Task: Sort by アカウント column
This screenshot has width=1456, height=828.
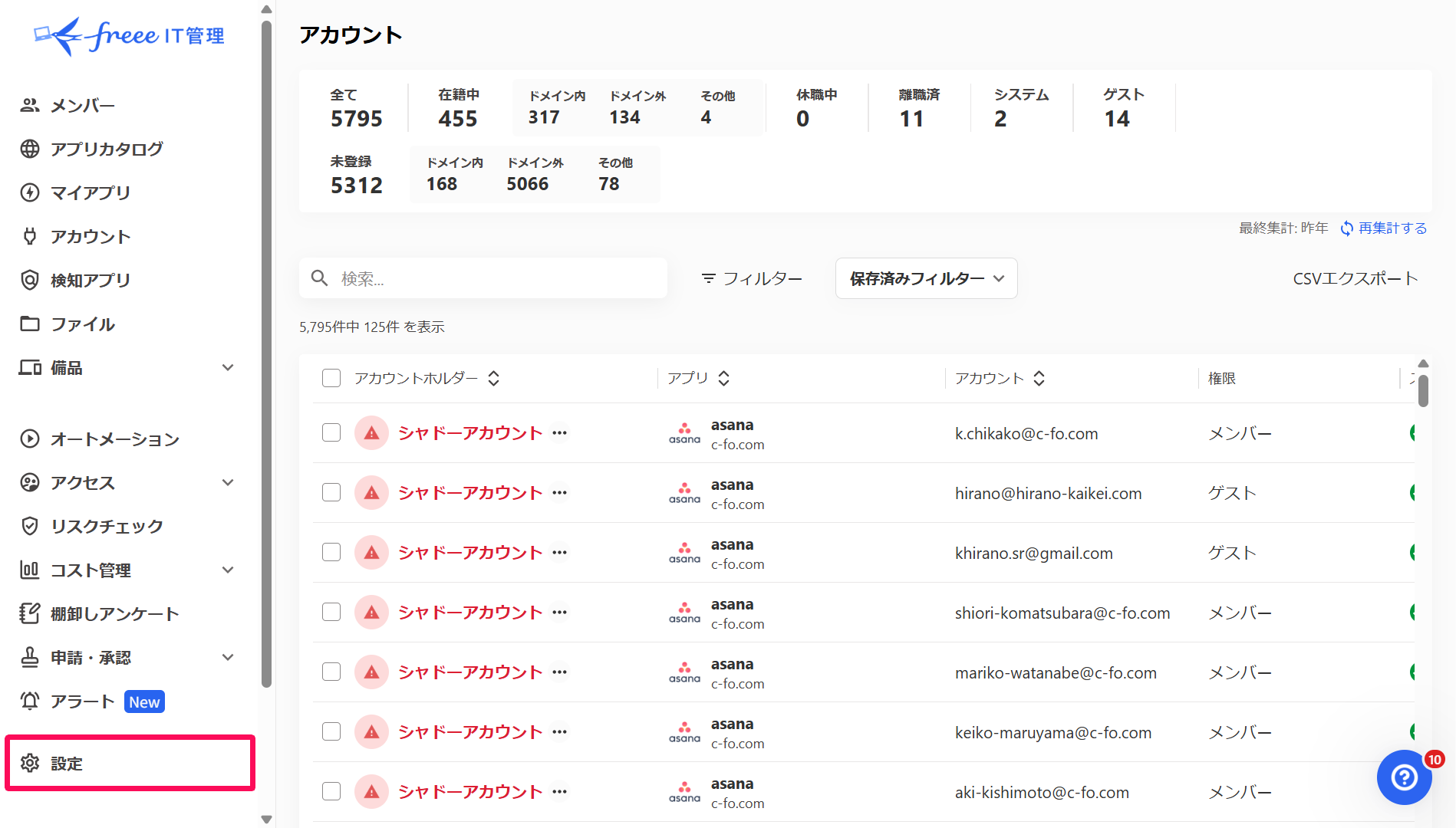Action: (1039, 378)
